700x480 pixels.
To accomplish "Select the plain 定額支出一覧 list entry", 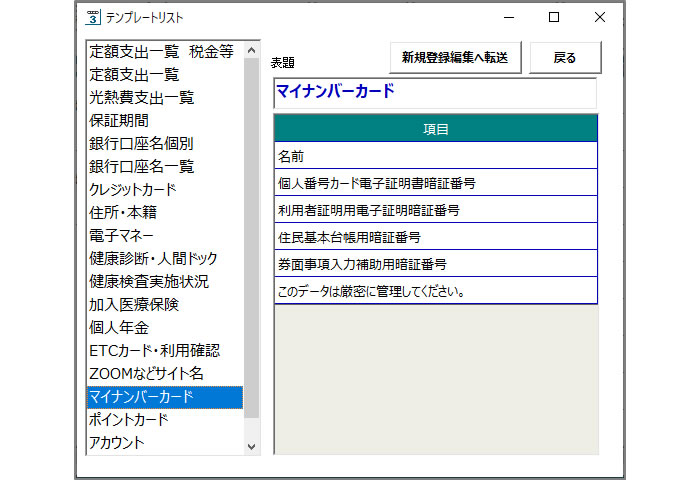I will 165,75.
